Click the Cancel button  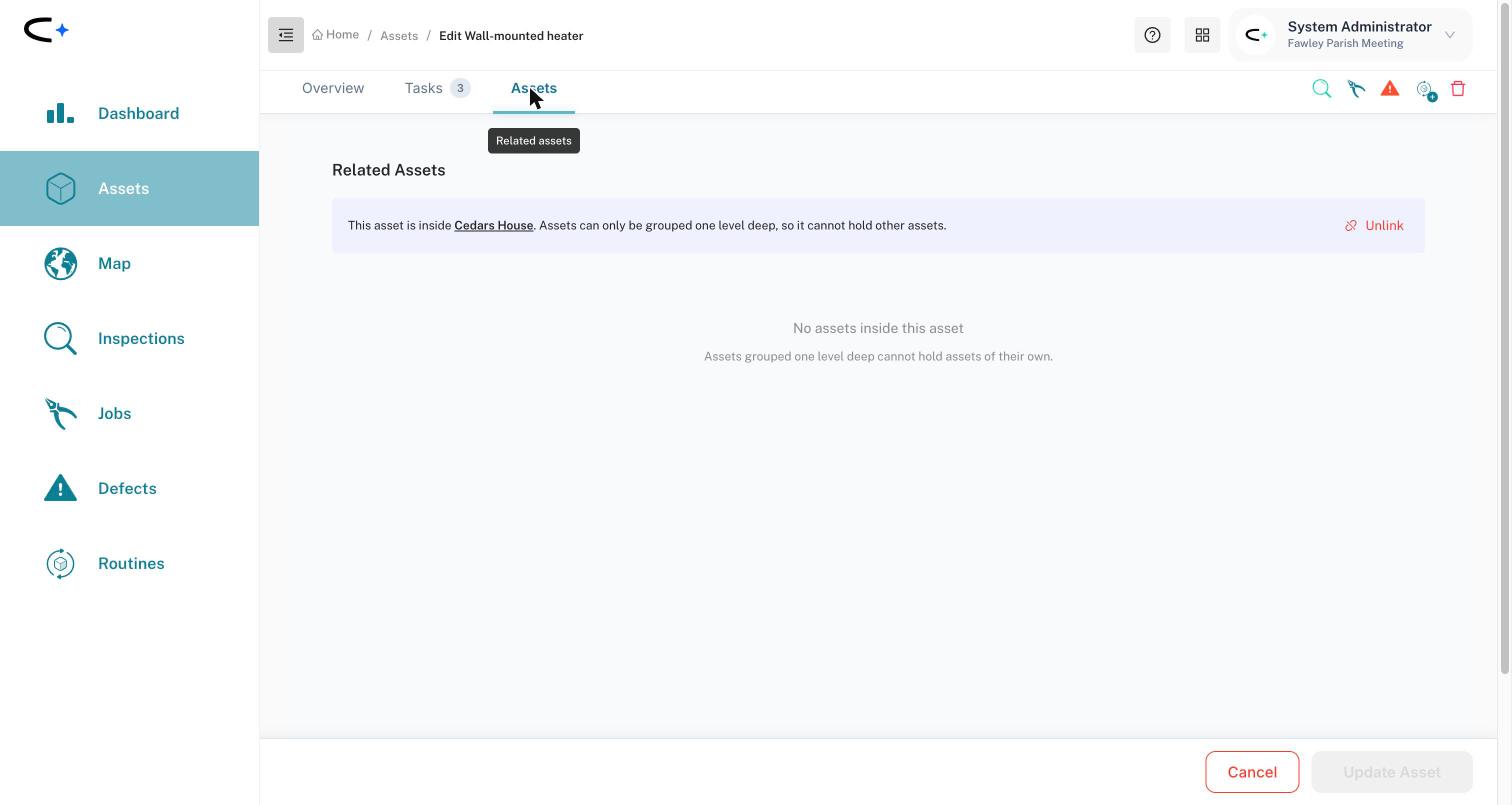1252,772
